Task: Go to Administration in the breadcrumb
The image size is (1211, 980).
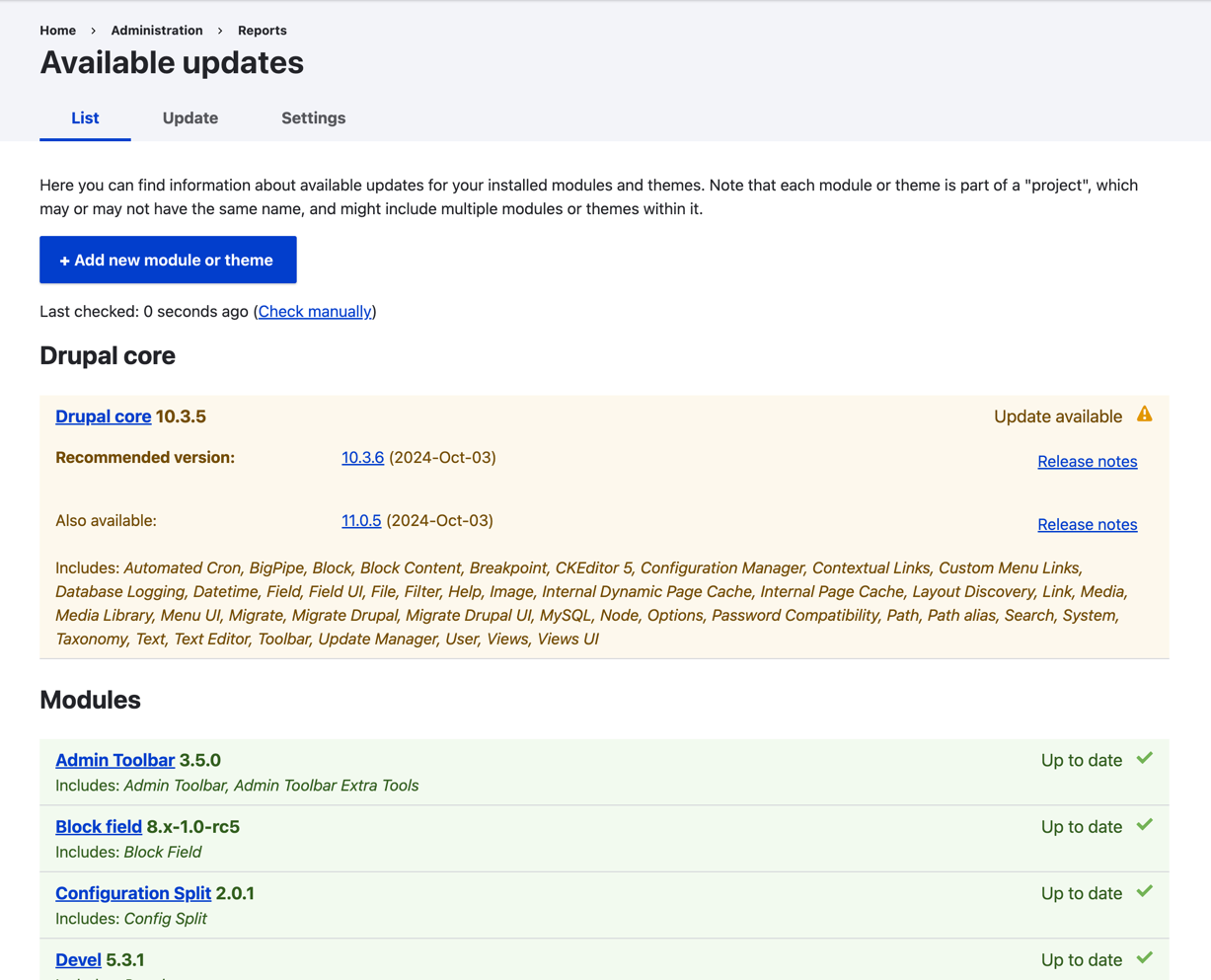Action: coord(156,31)
